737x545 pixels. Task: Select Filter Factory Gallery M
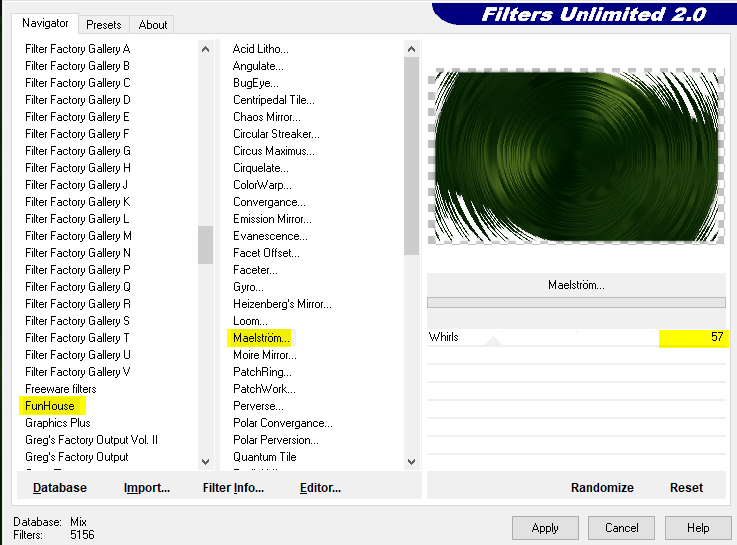(x=78, y=236)
